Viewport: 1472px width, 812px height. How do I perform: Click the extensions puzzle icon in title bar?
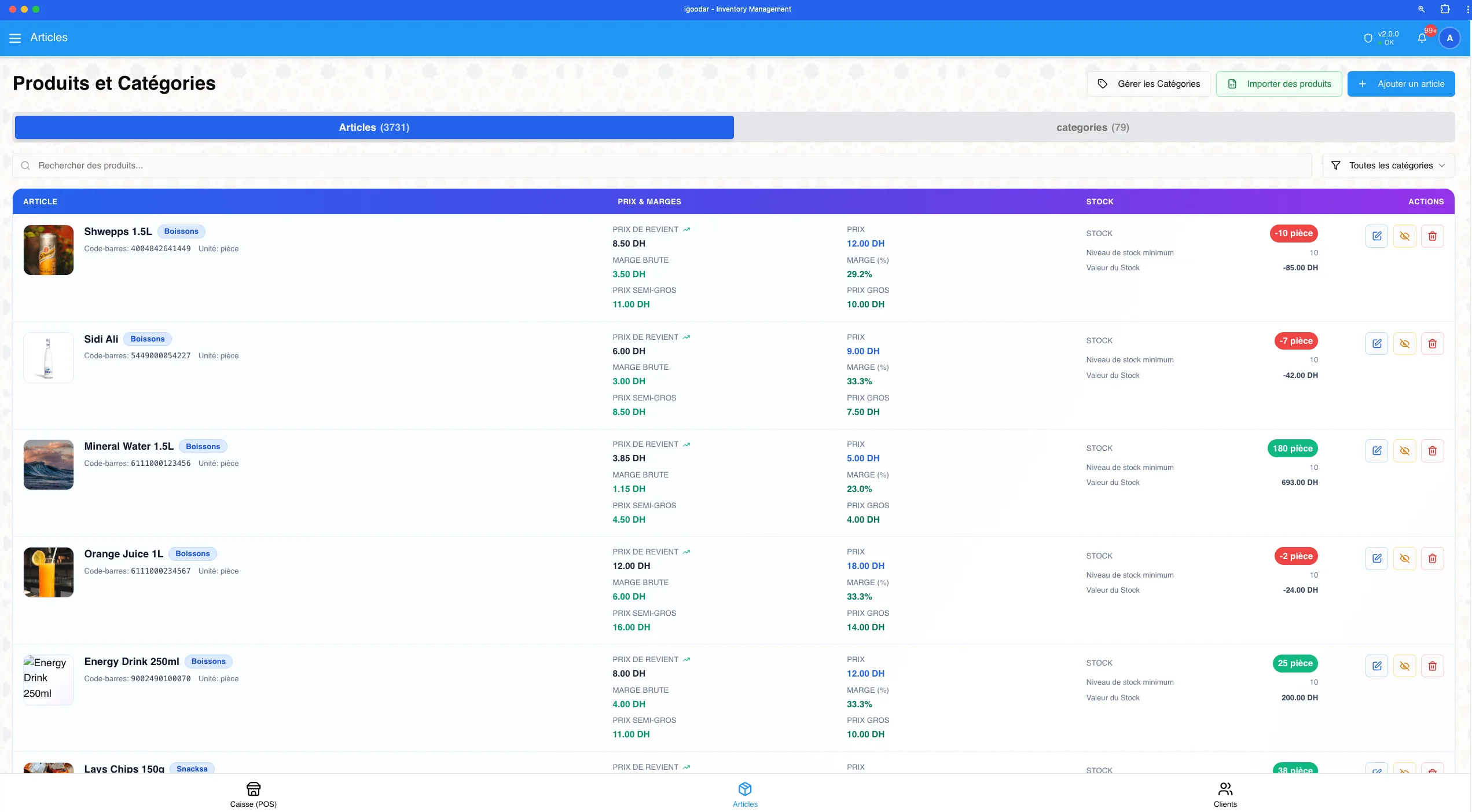point(1445,9)
